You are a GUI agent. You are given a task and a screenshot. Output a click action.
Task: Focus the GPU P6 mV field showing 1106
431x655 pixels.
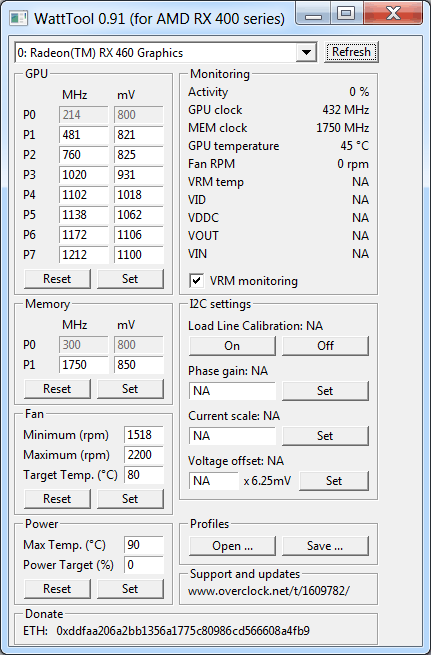click(138, 235)
